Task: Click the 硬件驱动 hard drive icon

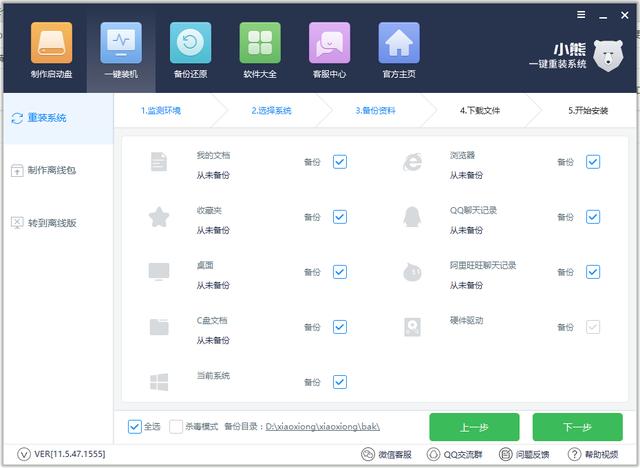Action: coord(412,327)
